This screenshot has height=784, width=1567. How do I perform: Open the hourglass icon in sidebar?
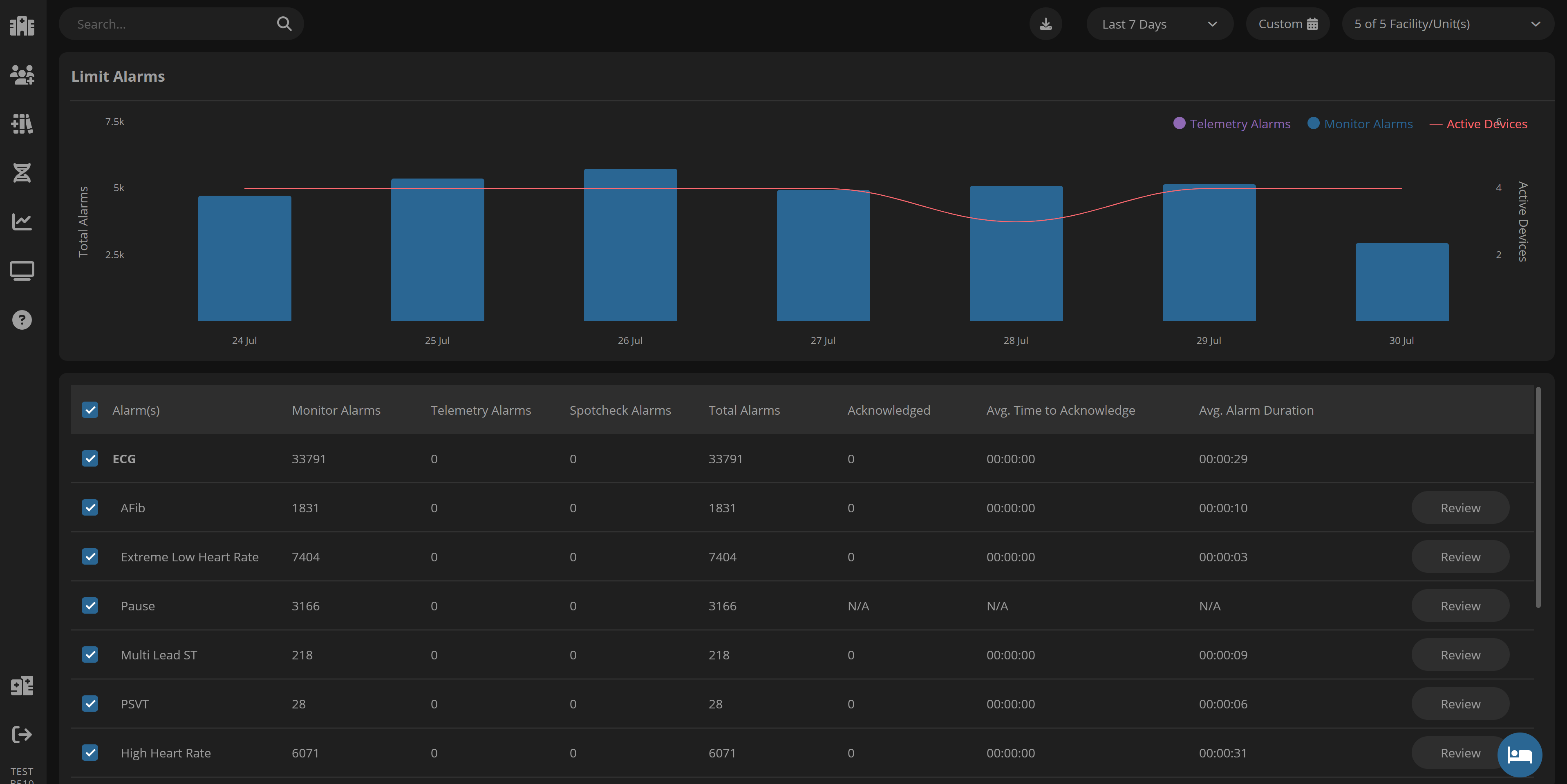(22, 173)
